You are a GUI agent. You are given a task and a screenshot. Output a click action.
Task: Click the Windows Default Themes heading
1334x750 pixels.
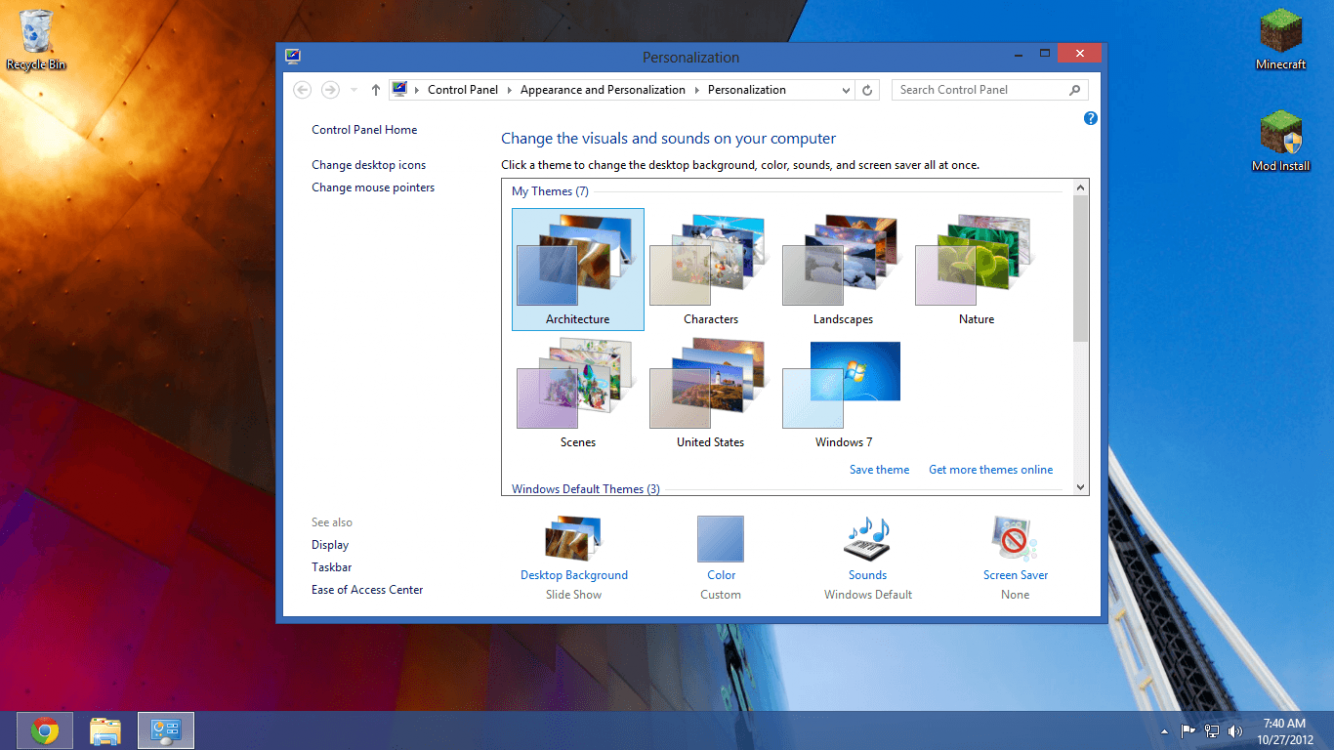coord(586,489)
